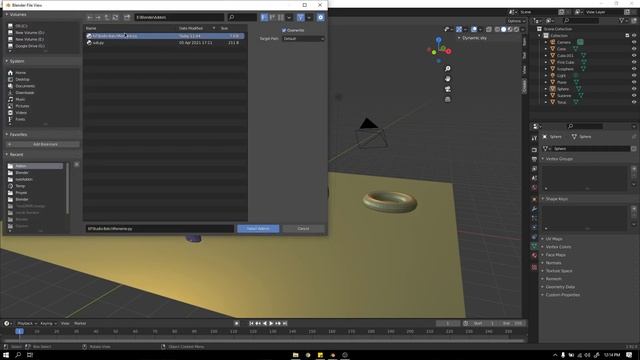Expand Torus item in outliner

click(x=546, y=102)
